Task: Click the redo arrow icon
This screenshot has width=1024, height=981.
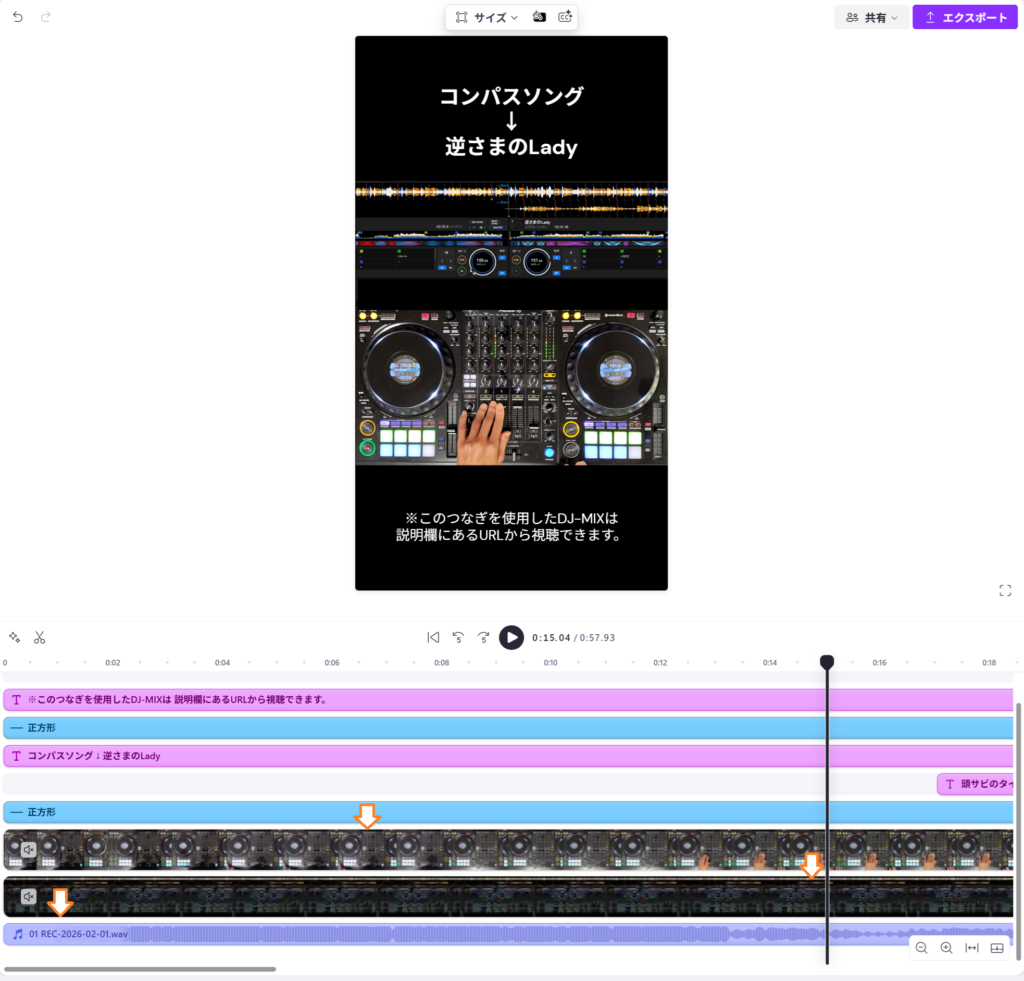Action: coord(45,17)
